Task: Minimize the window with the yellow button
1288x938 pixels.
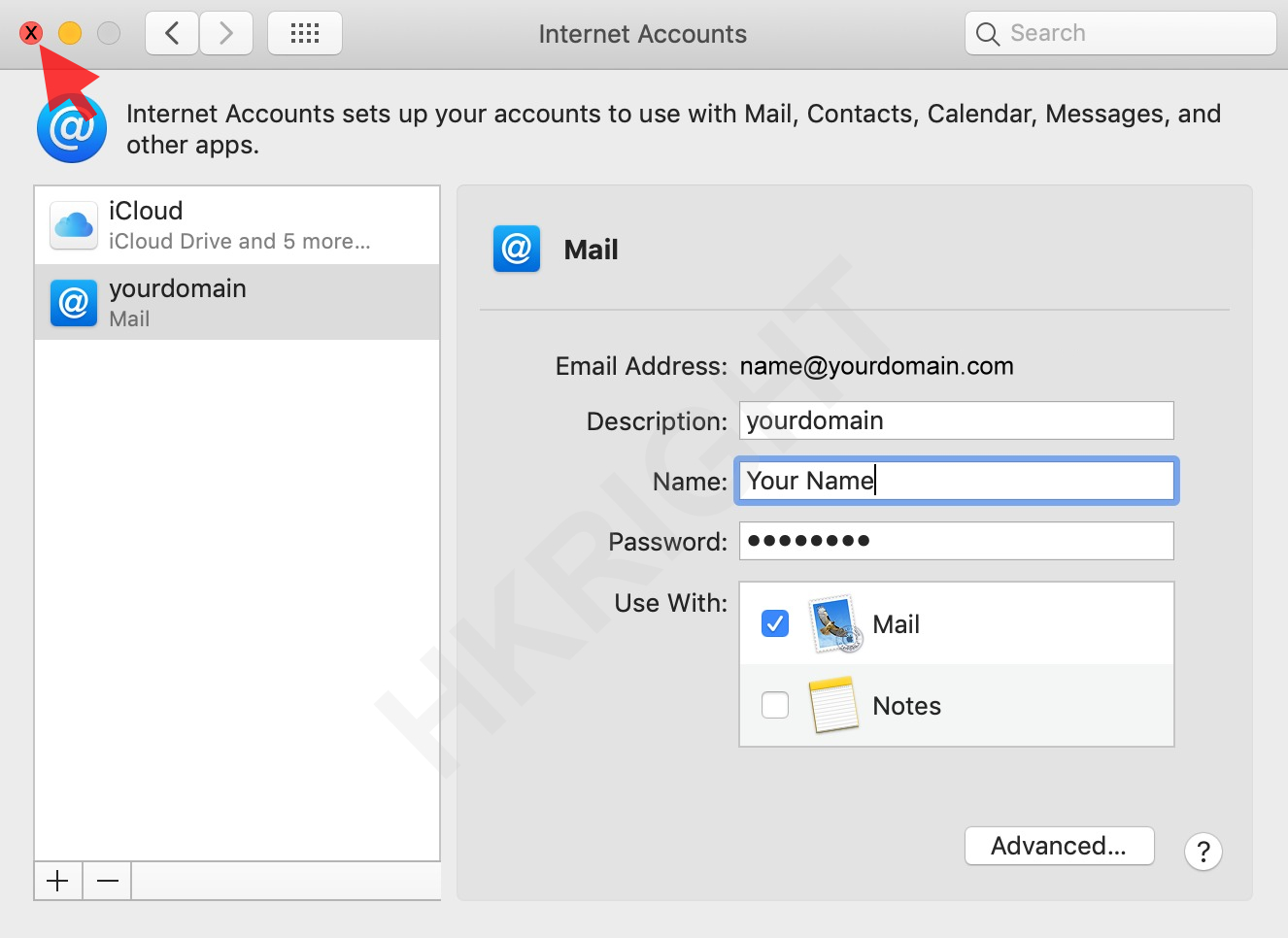Action: point(70,33)
